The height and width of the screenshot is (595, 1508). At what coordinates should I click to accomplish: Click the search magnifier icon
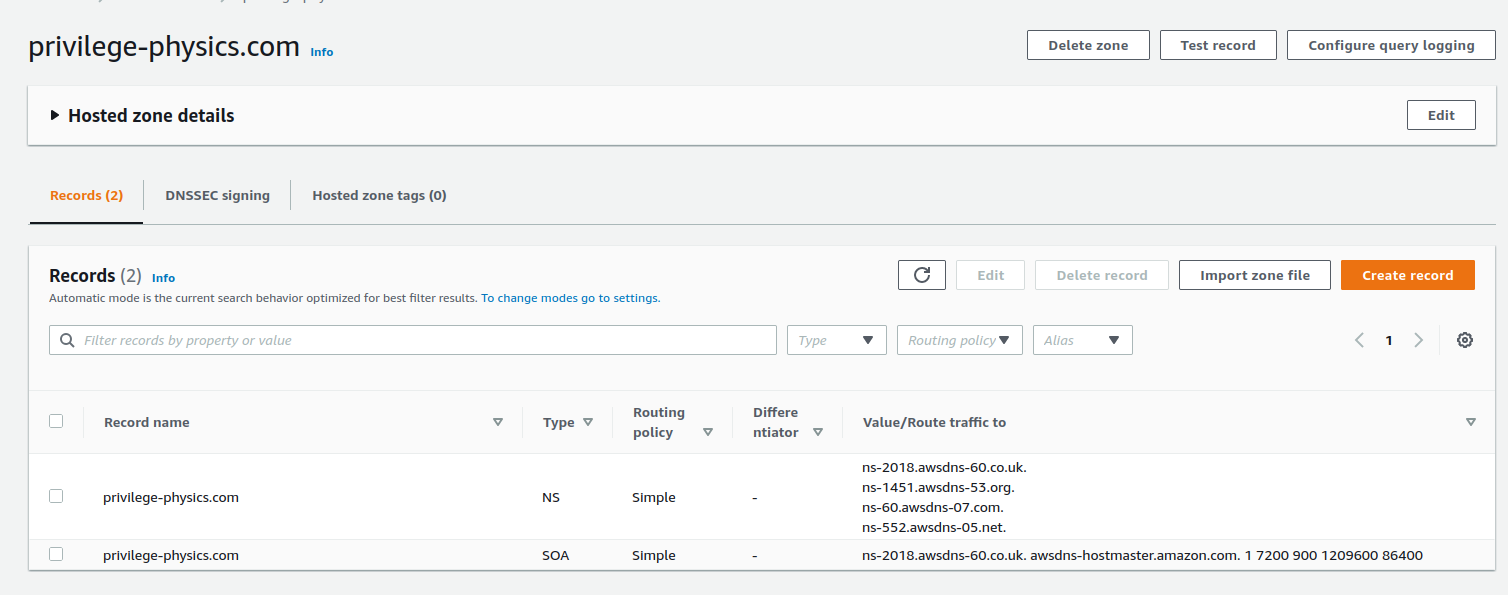pyautogui.click(x=67, y=340)
